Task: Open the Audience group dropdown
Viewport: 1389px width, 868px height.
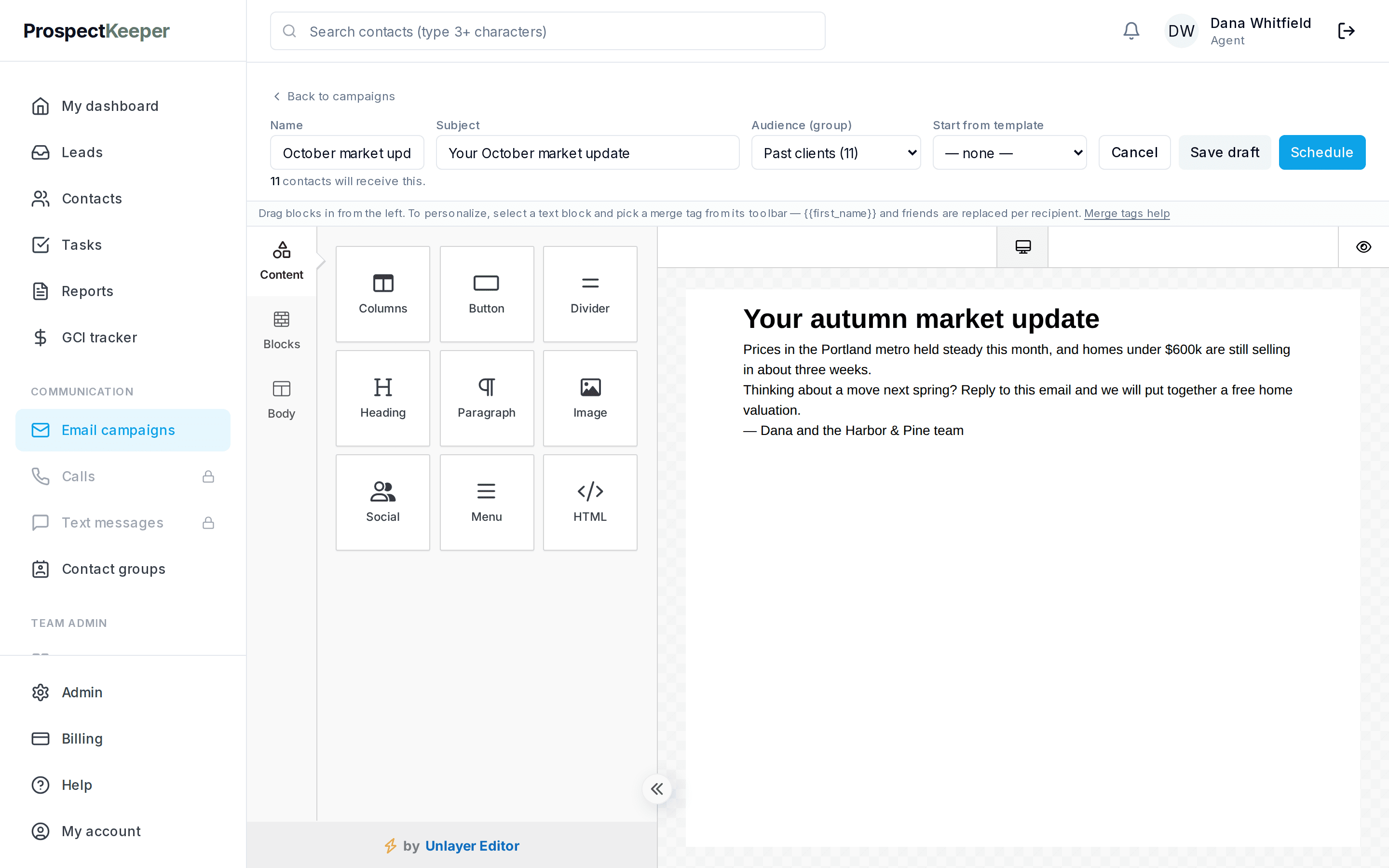Action: (836, 153)
